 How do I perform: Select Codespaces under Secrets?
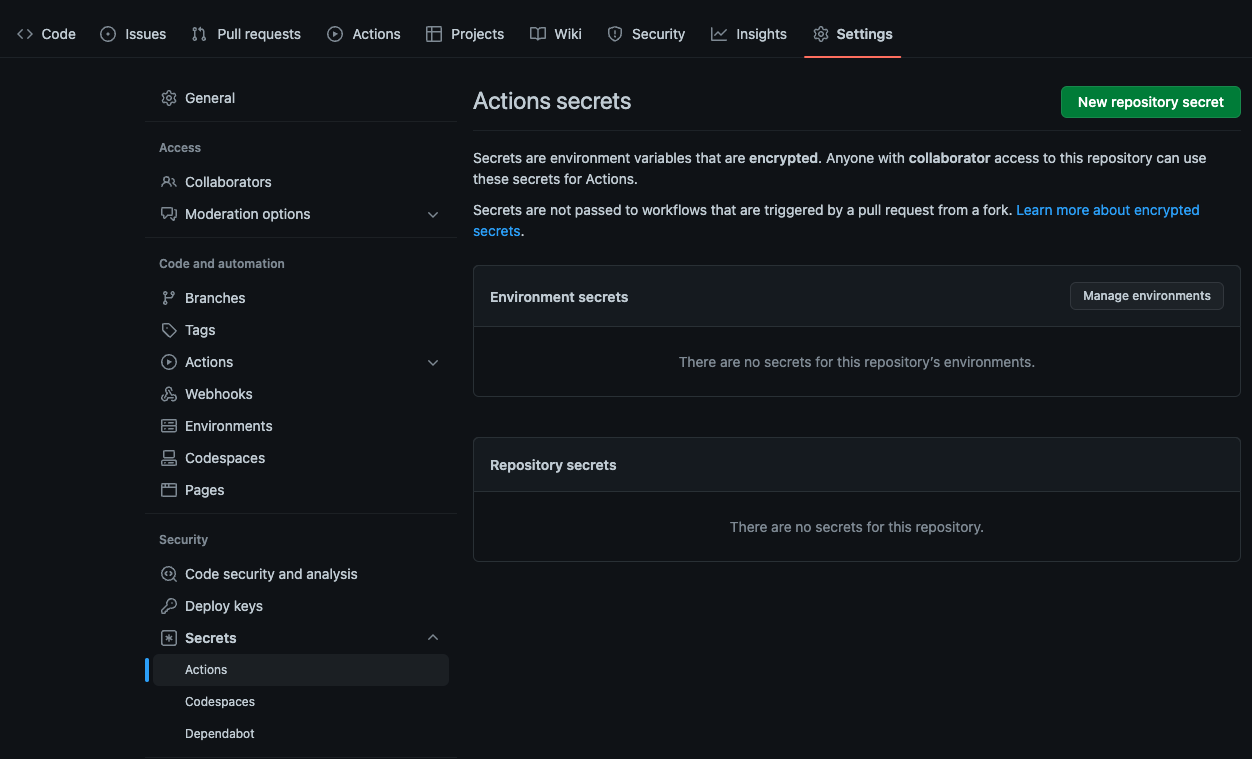click(x=300, y=702)
